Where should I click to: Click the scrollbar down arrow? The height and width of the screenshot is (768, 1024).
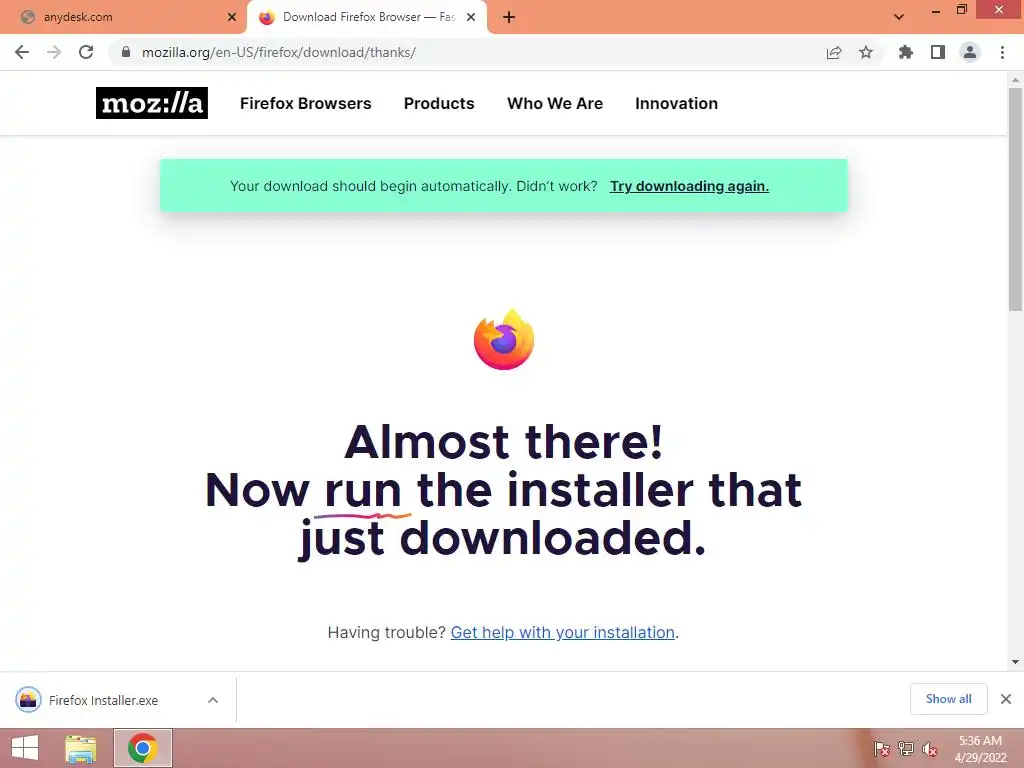coord(1015,662)
